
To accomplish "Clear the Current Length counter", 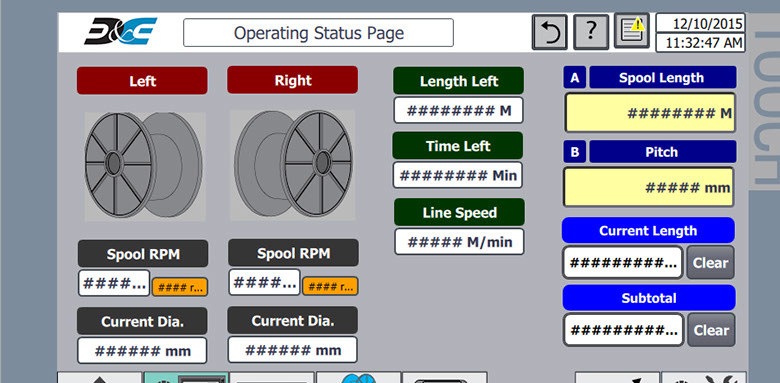I will click(710, 263).
